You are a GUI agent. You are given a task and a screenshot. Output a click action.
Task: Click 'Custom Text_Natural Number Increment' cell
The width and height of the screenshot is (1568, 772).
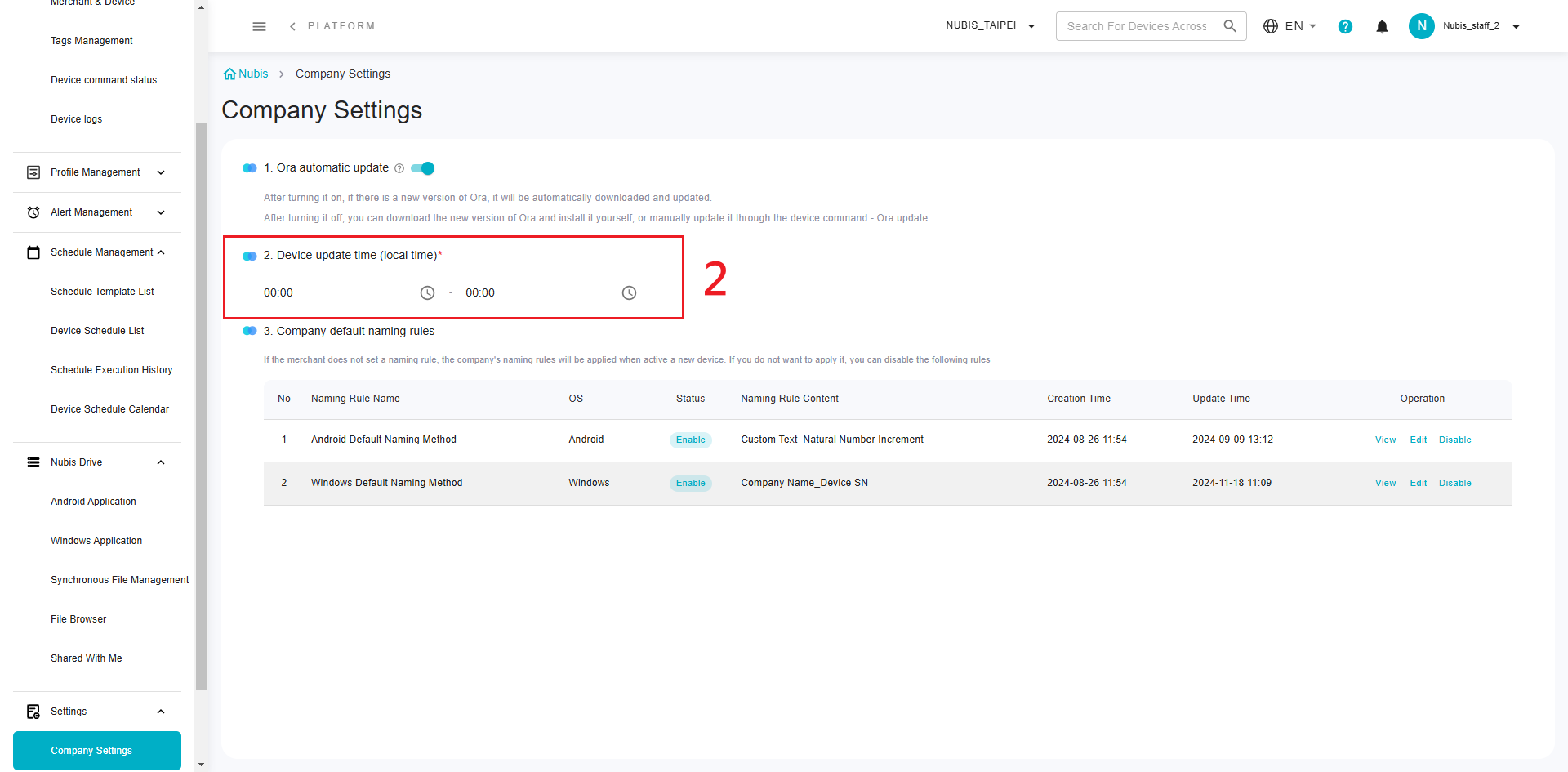[x=832, y=440]
